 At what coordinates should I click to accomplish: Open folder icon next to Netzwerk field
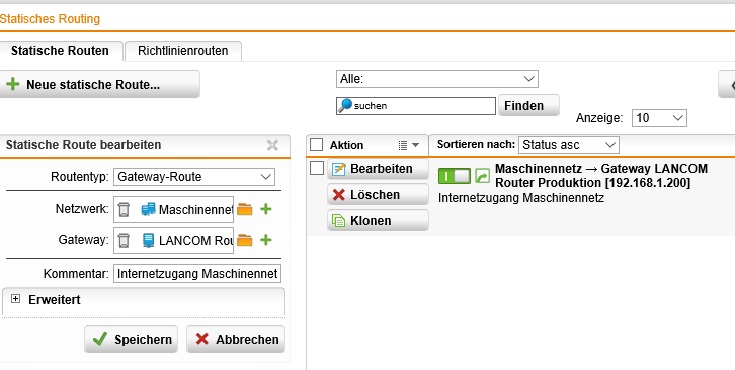pos(245,209)
